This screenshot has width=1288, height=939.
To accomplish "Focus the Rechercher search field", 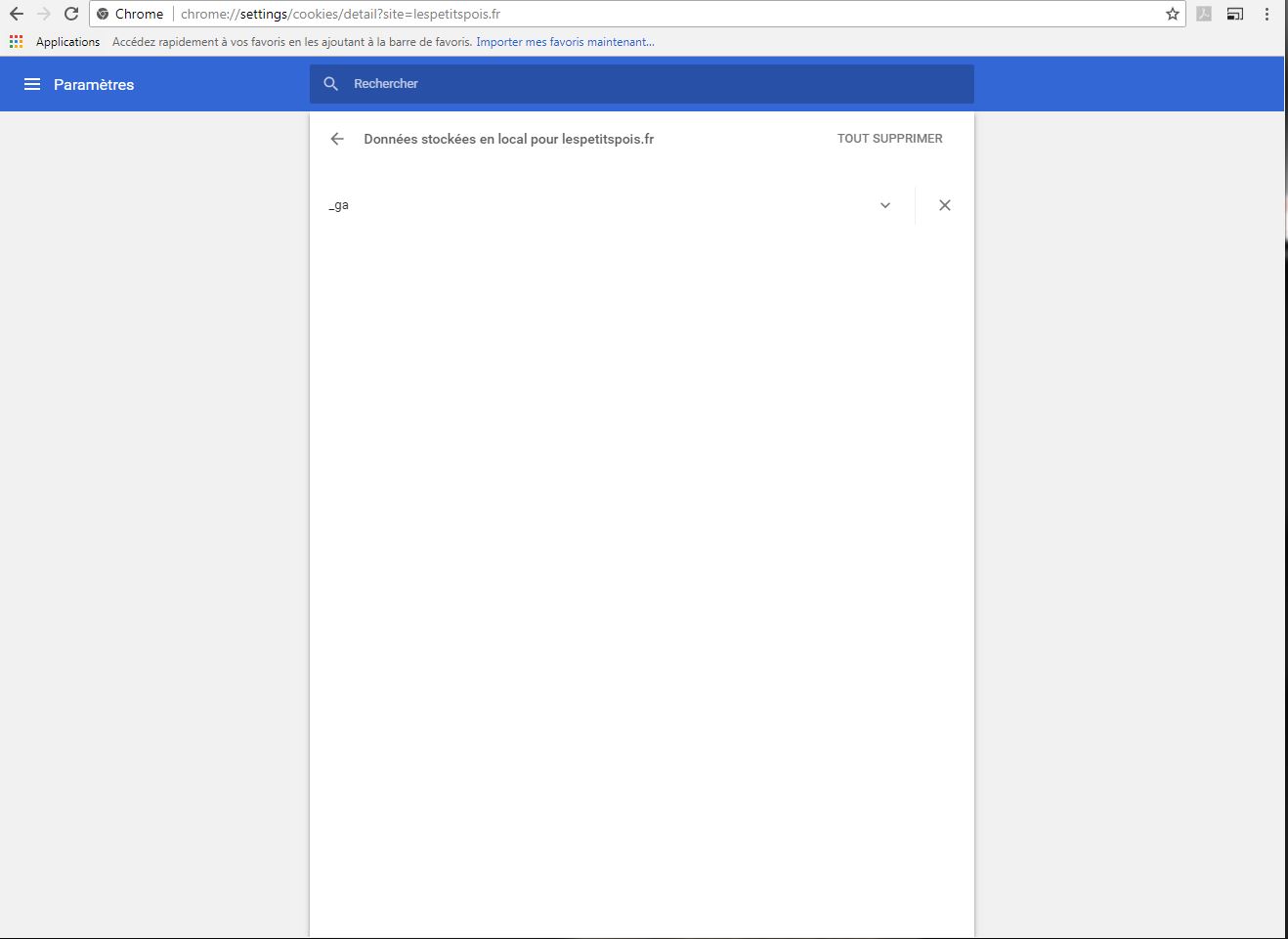I will click(642, 84).
